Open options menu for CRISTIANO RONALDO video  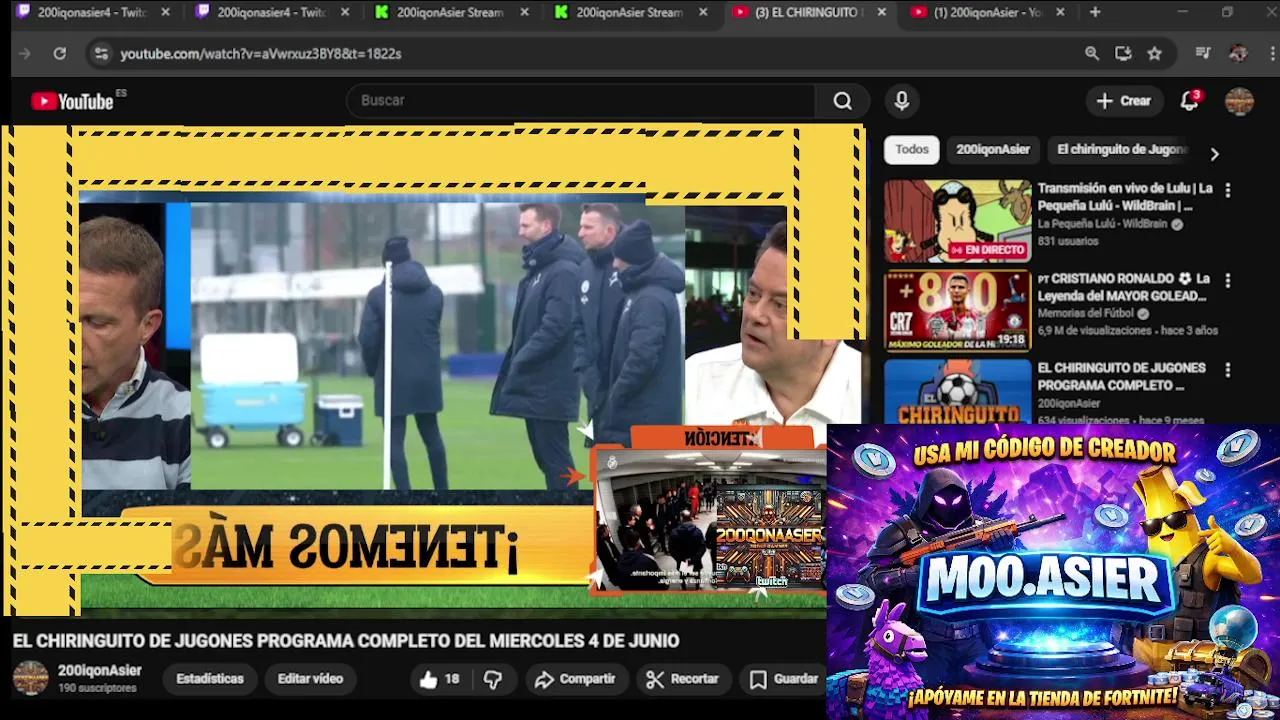pyautogui.click(x=1228, y=281)
